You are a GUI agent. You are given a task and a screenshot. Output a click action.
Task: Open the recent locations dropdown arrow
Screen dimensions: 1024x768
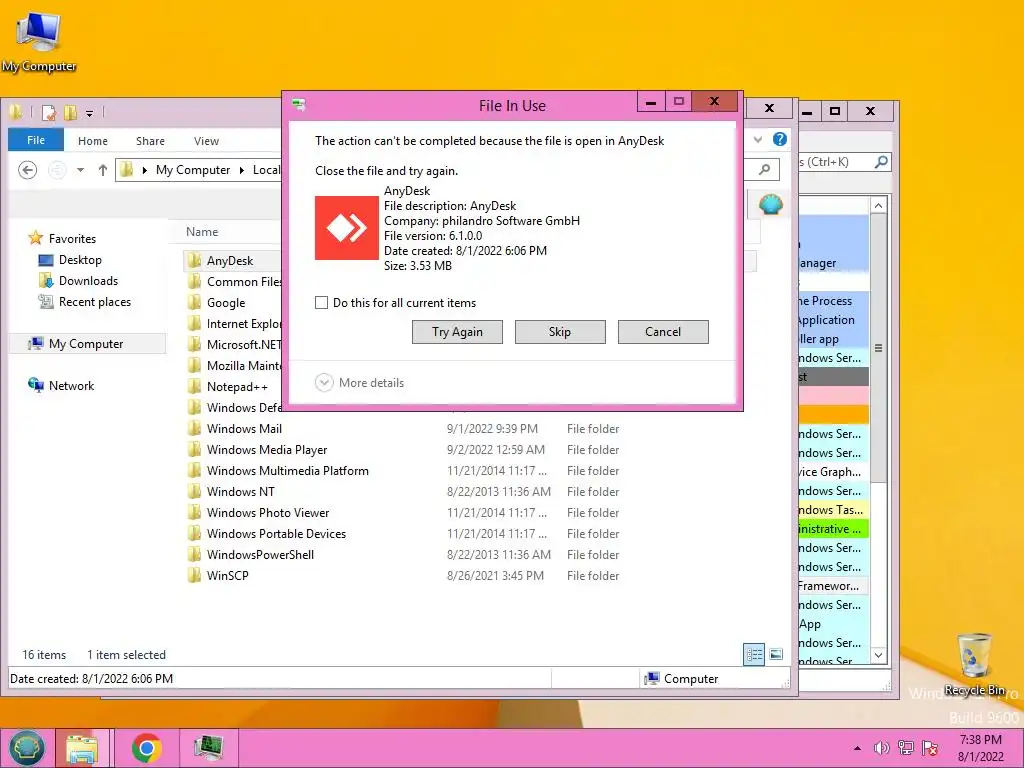[80, 170]
